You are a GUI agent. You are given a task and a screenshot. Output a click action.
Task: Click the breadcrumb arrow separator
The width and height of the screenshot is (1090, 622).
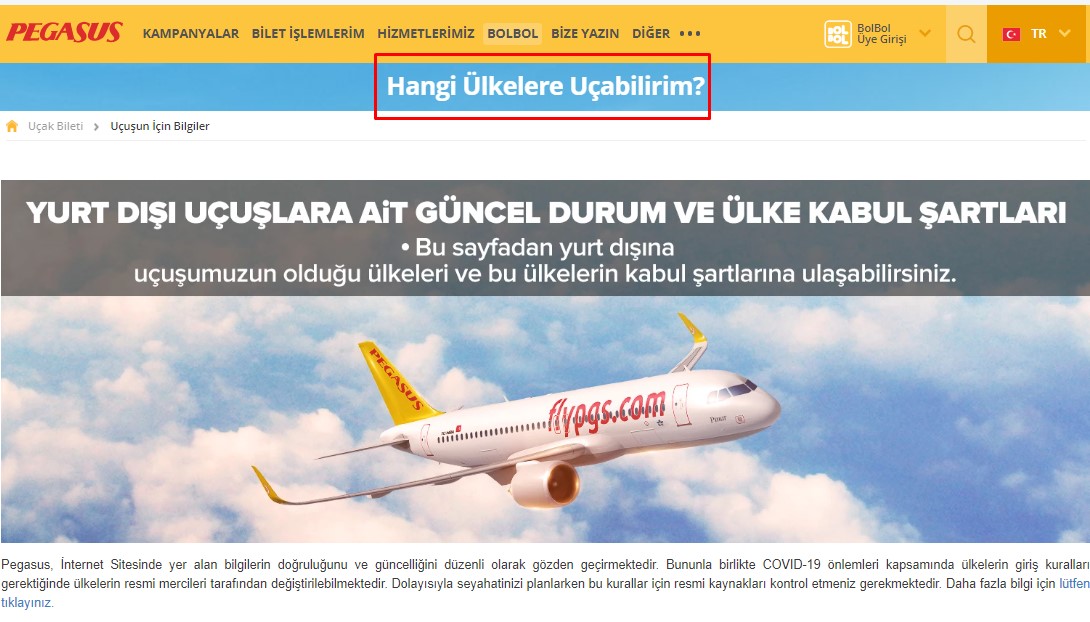(96, 126)
